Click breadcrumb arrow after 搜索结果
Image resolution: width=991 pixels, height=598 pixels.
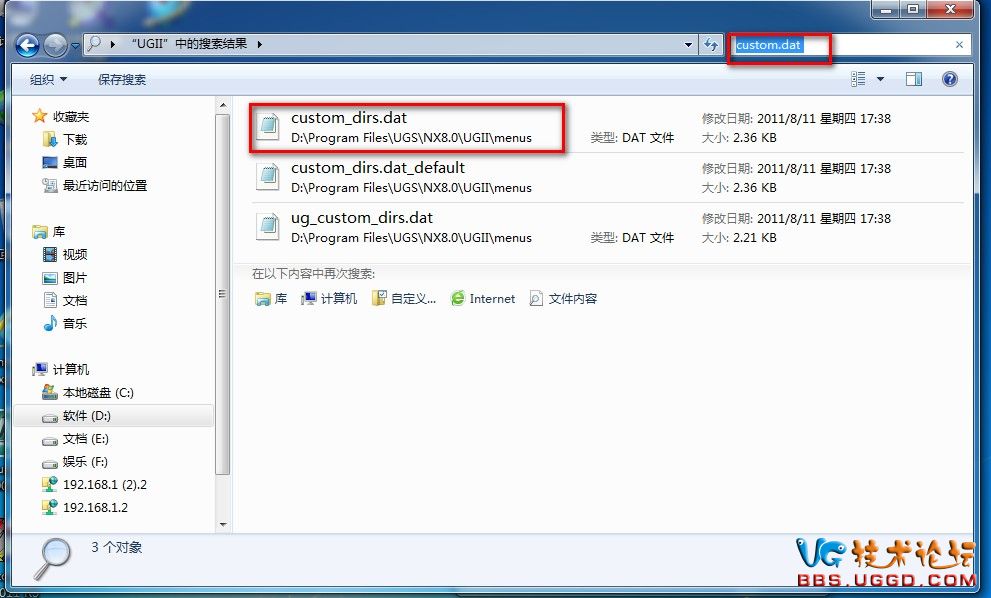[x=259, y=44]
